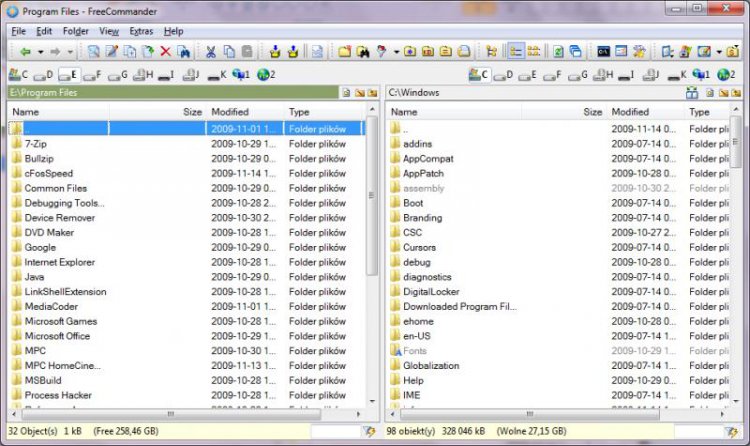Open the Edit menu
This screenshot has width=750, height=446.
coord(44,31)
